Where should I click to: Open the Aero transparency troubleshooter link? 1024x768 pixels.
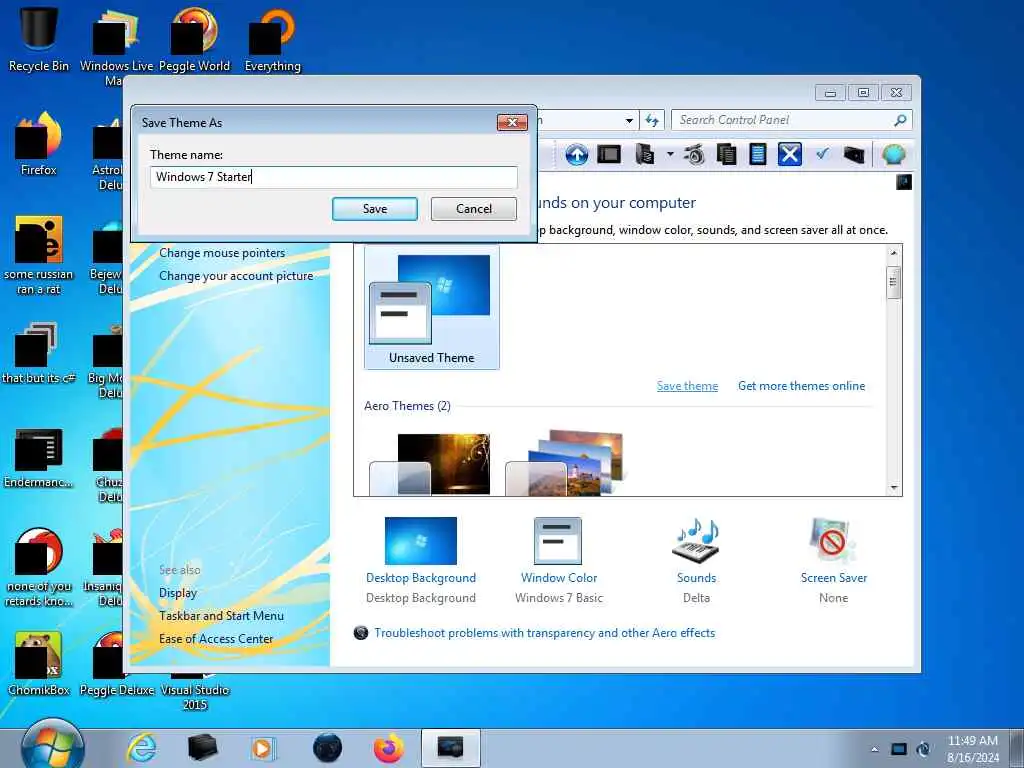pos(544,633)
